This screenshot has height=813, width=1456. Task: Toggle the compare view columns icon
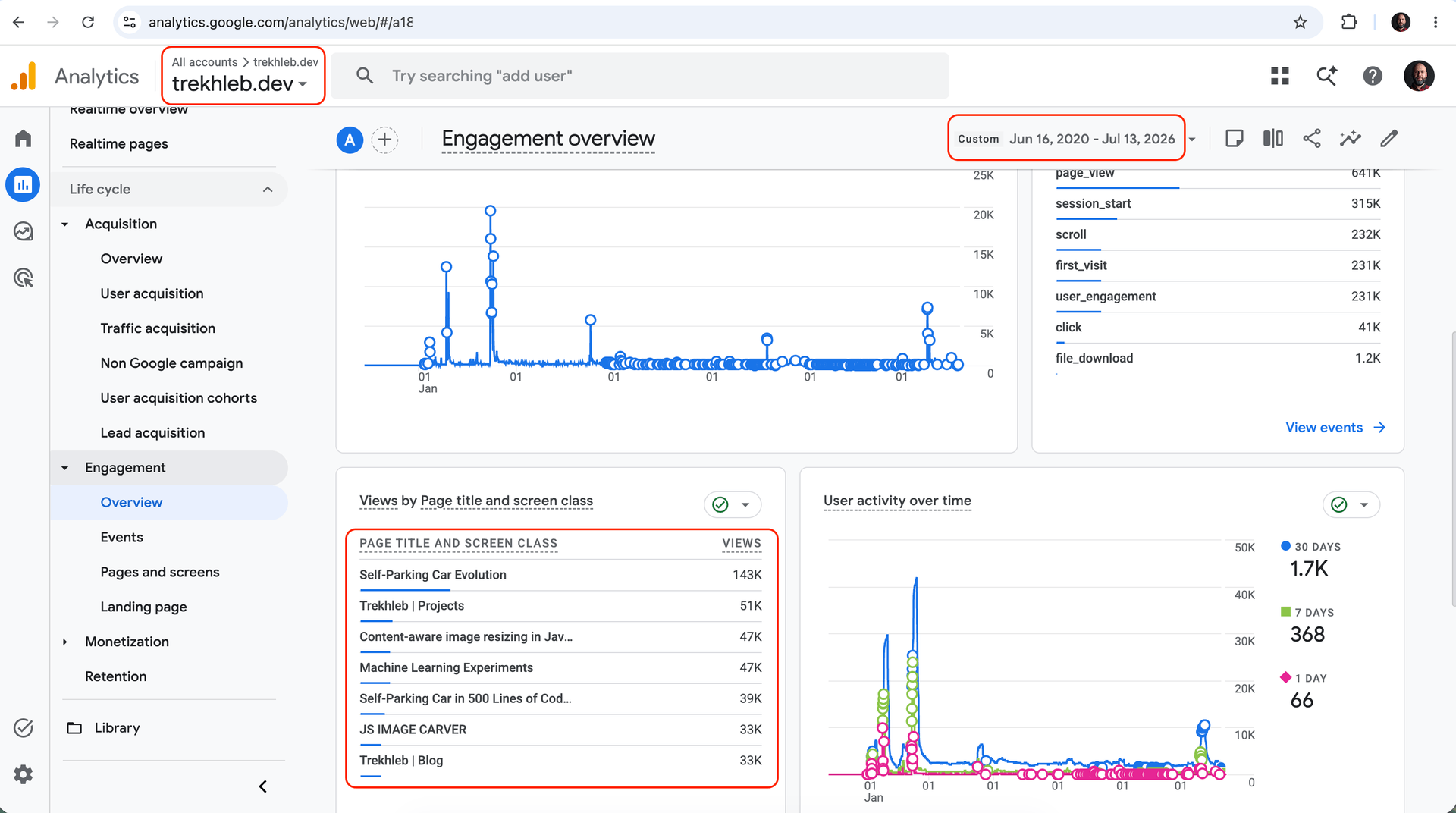1273,139
